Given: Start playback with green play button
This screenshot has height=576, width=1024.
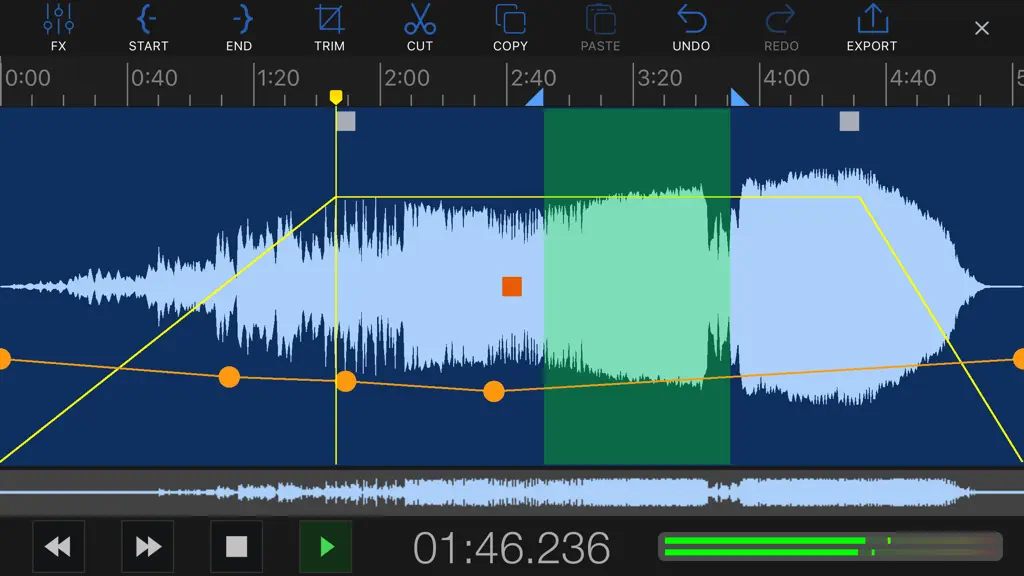Looking at the screenshot, I should pos(326,547).
